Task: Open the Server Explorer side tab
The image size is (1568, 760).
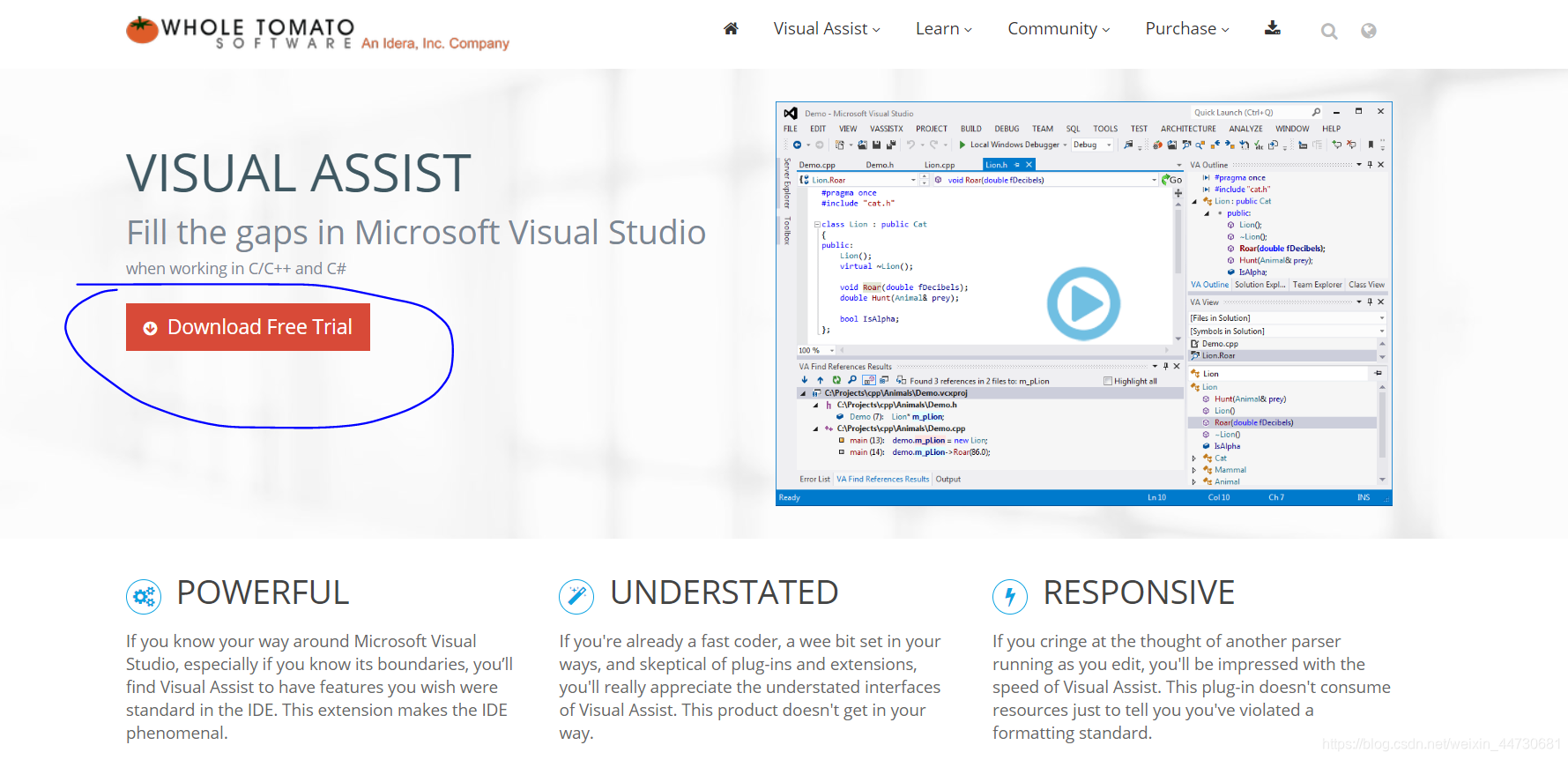Action: [786, 183]
